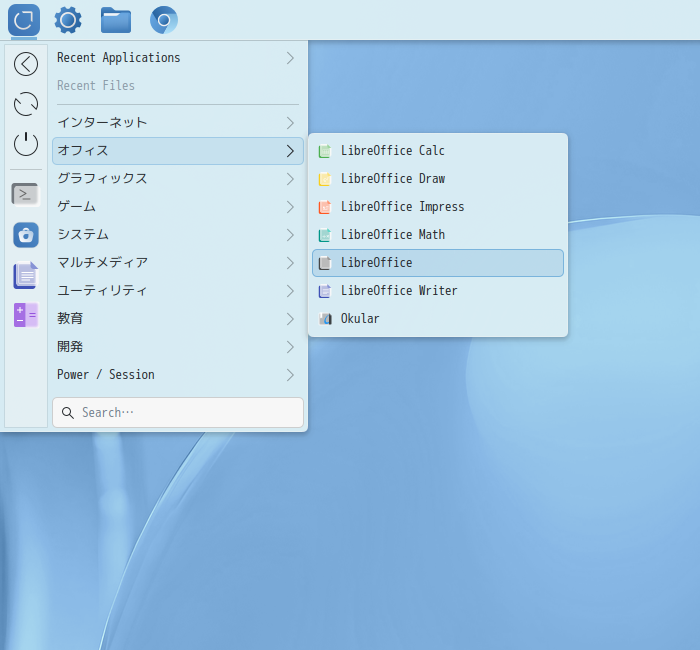This screenshot has height=650, width=700.
Task: Click the circular arrows session icon
Action: click(26, 104)
